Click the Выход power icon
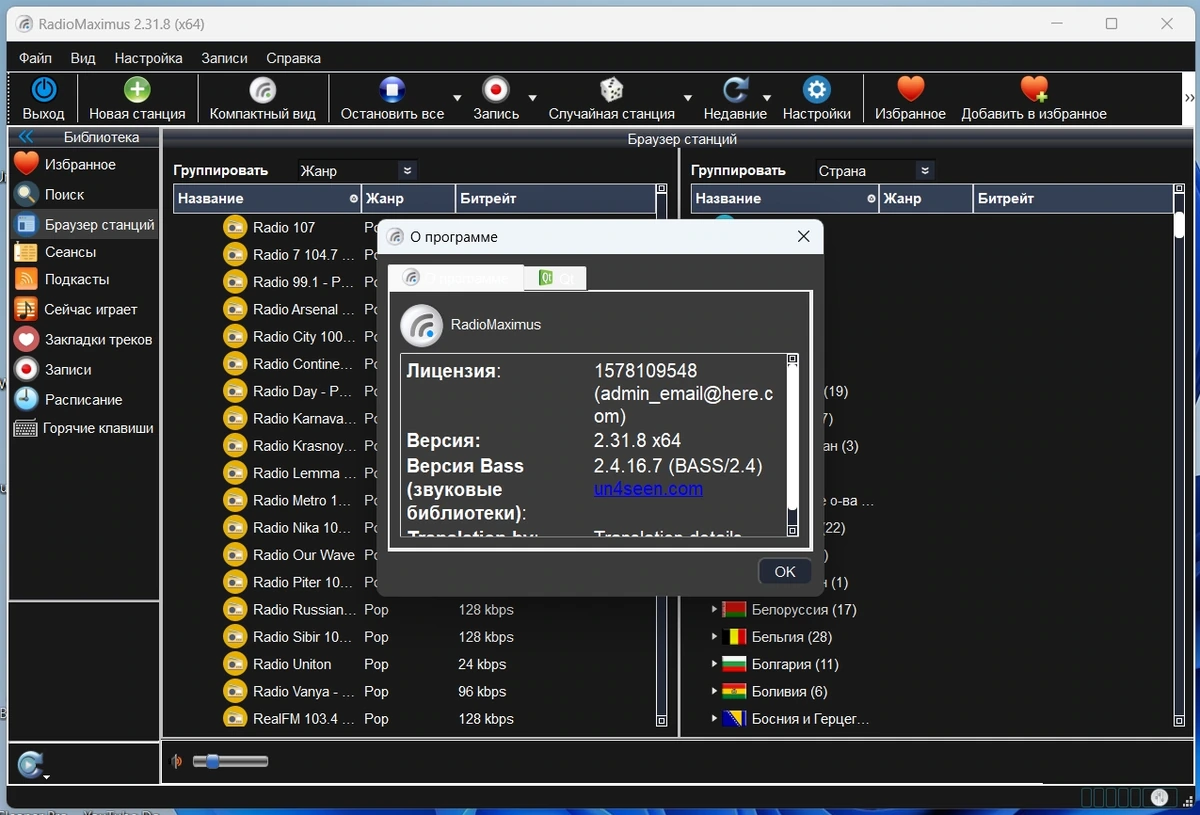The image size is (1200, 815). [x=43, y=90]
